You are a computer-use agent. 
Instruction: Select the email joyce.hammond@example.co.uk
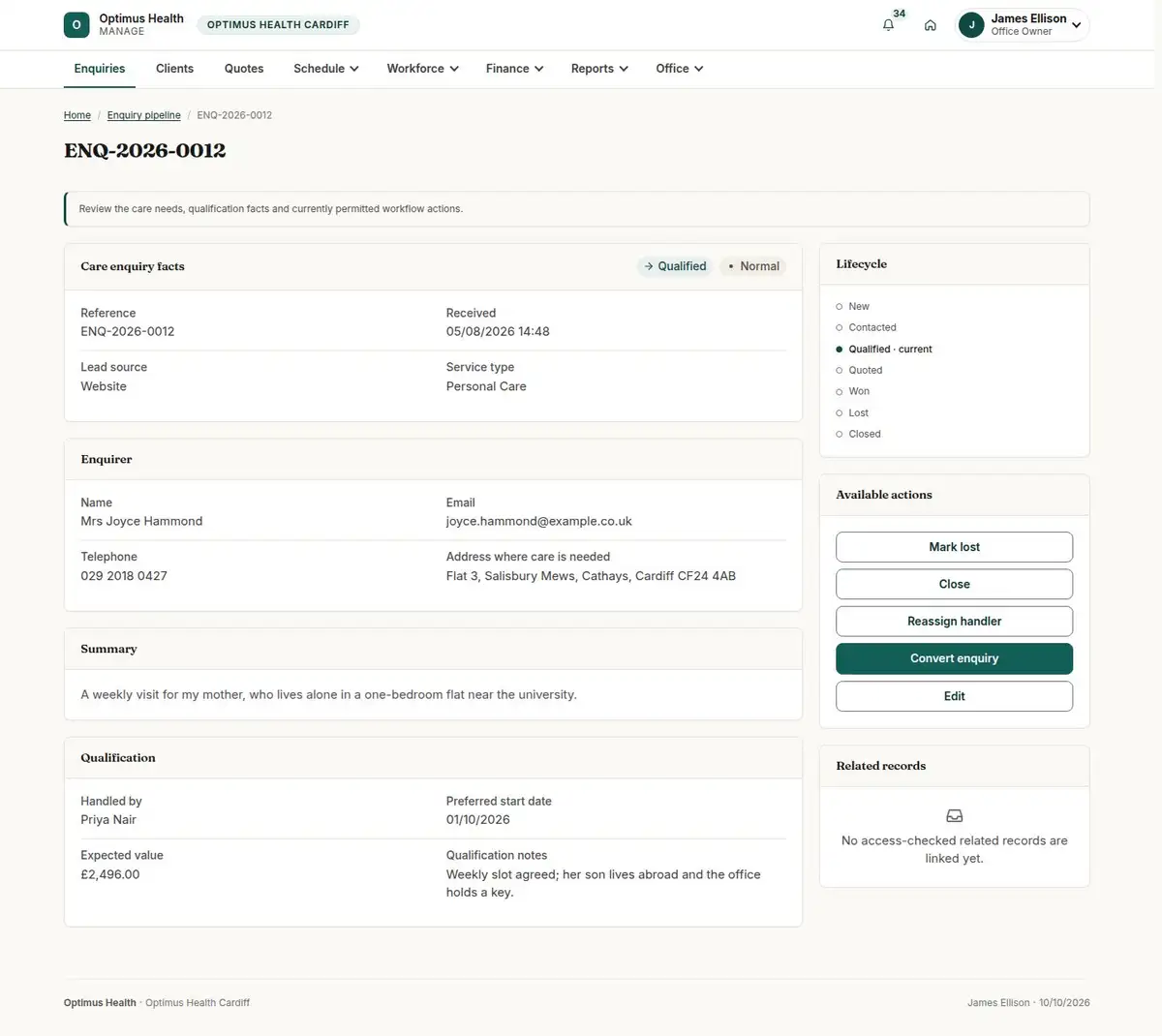pyautogui.click(x=539, y=521)
